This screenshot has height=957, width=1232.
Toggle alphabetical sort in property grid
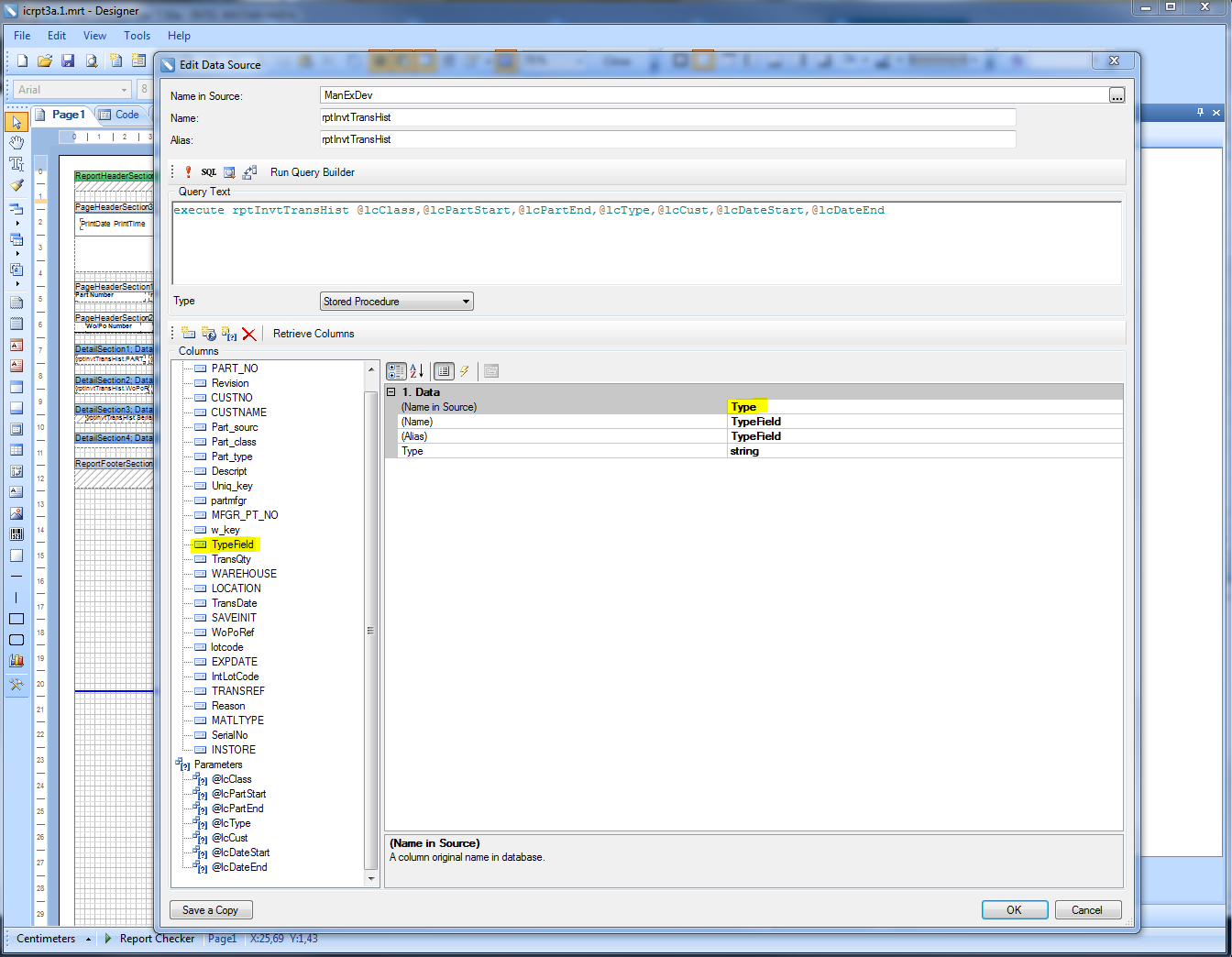[417, 371]
